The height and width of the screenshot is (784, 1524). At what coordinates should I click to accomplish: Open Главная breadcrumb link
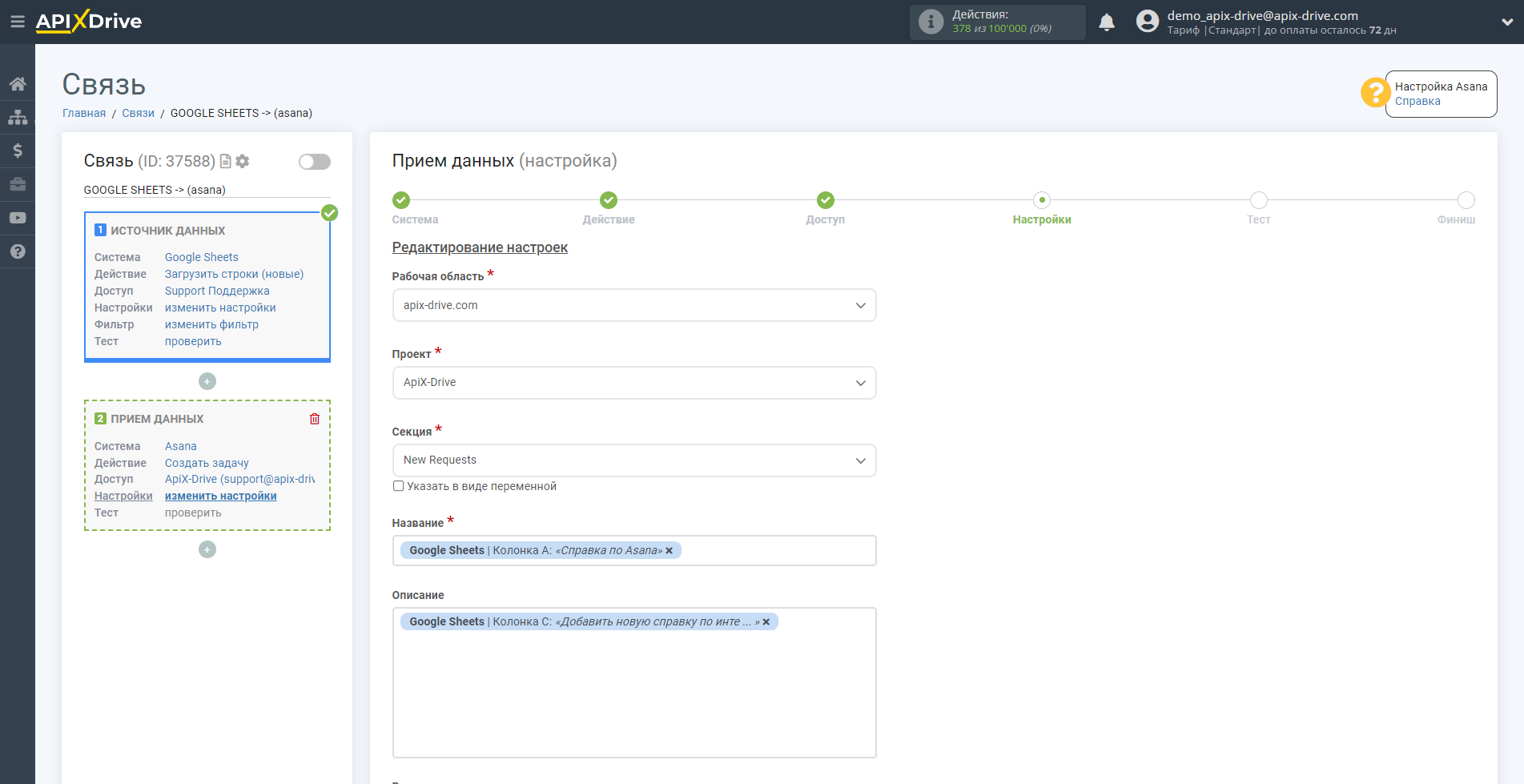pyautogui.click(x=84, y=113)
